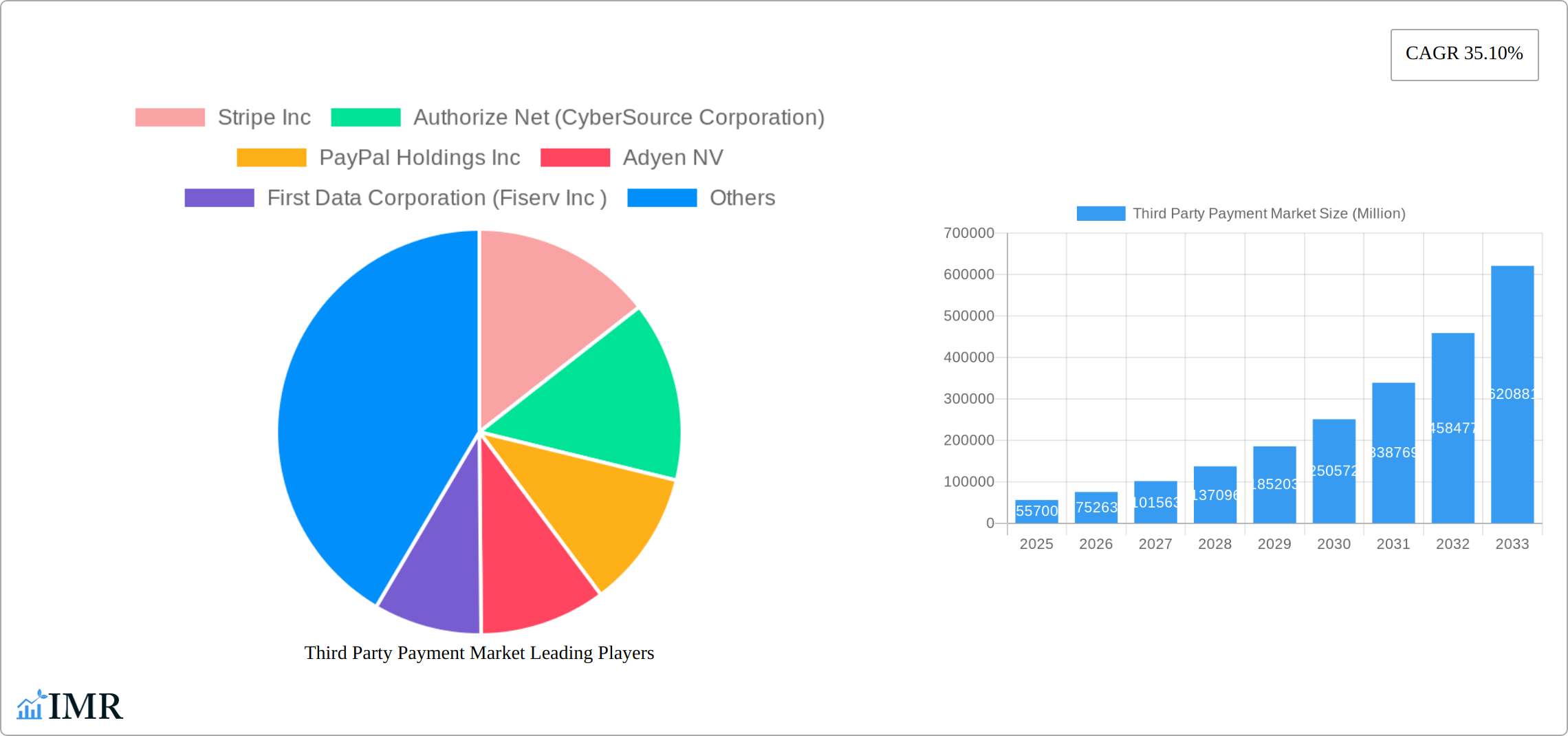Click the 2029 x-axis label
Image resolution: width=1568 pixels, height=736 pixels.
1274,544
